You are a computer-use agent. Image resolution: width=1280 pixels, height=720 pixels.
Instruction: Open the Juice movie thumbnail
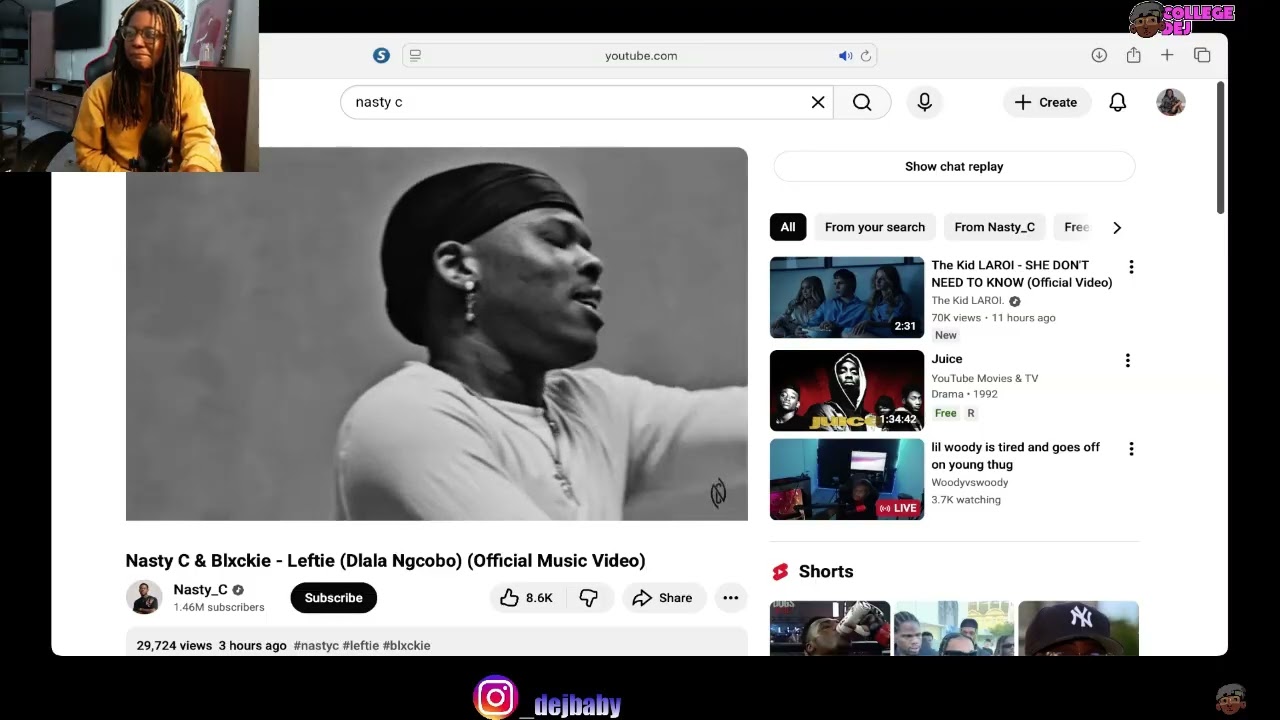point(847,391)
